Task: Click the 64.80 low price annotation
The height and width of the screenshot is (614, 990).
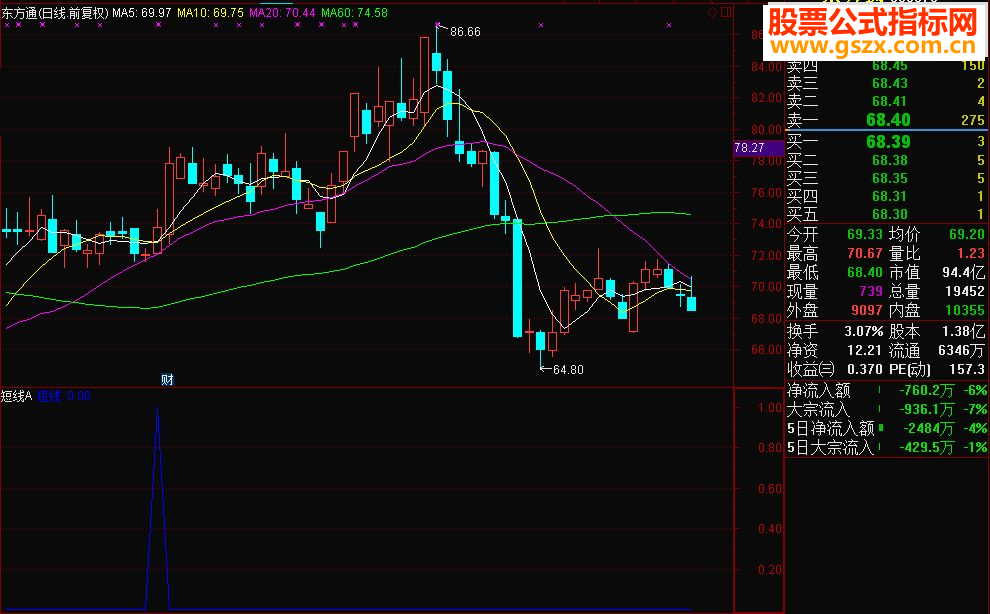Action: tap(568, 370)
